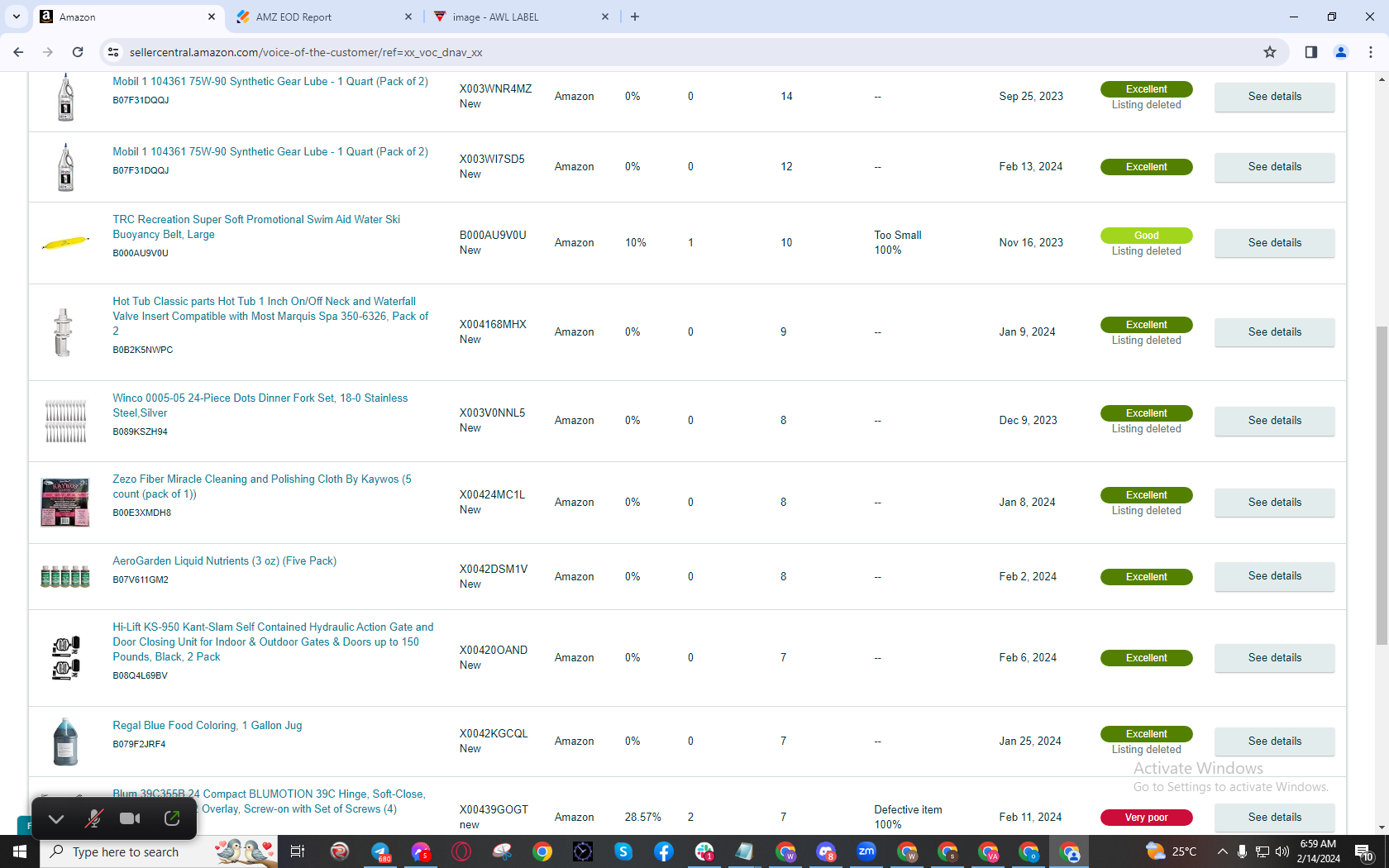This screenshot has height=868, width=1389.
Task: Open the volume control in system tray
Action: [x=1282, y=851]
